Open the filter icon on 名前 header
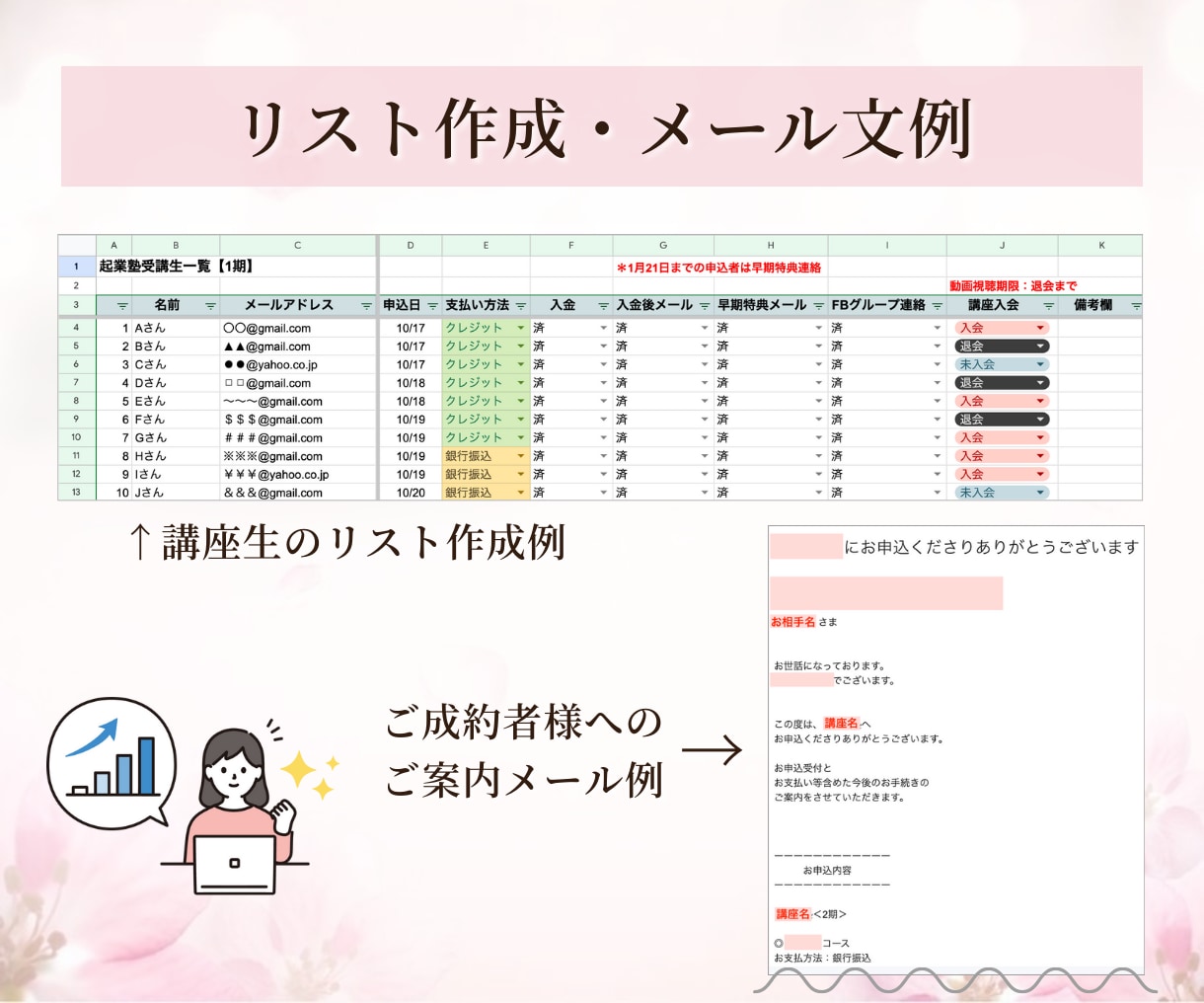Image resolution: width=1204 pixels, height=1003 pixels. (x=210, y=306)
